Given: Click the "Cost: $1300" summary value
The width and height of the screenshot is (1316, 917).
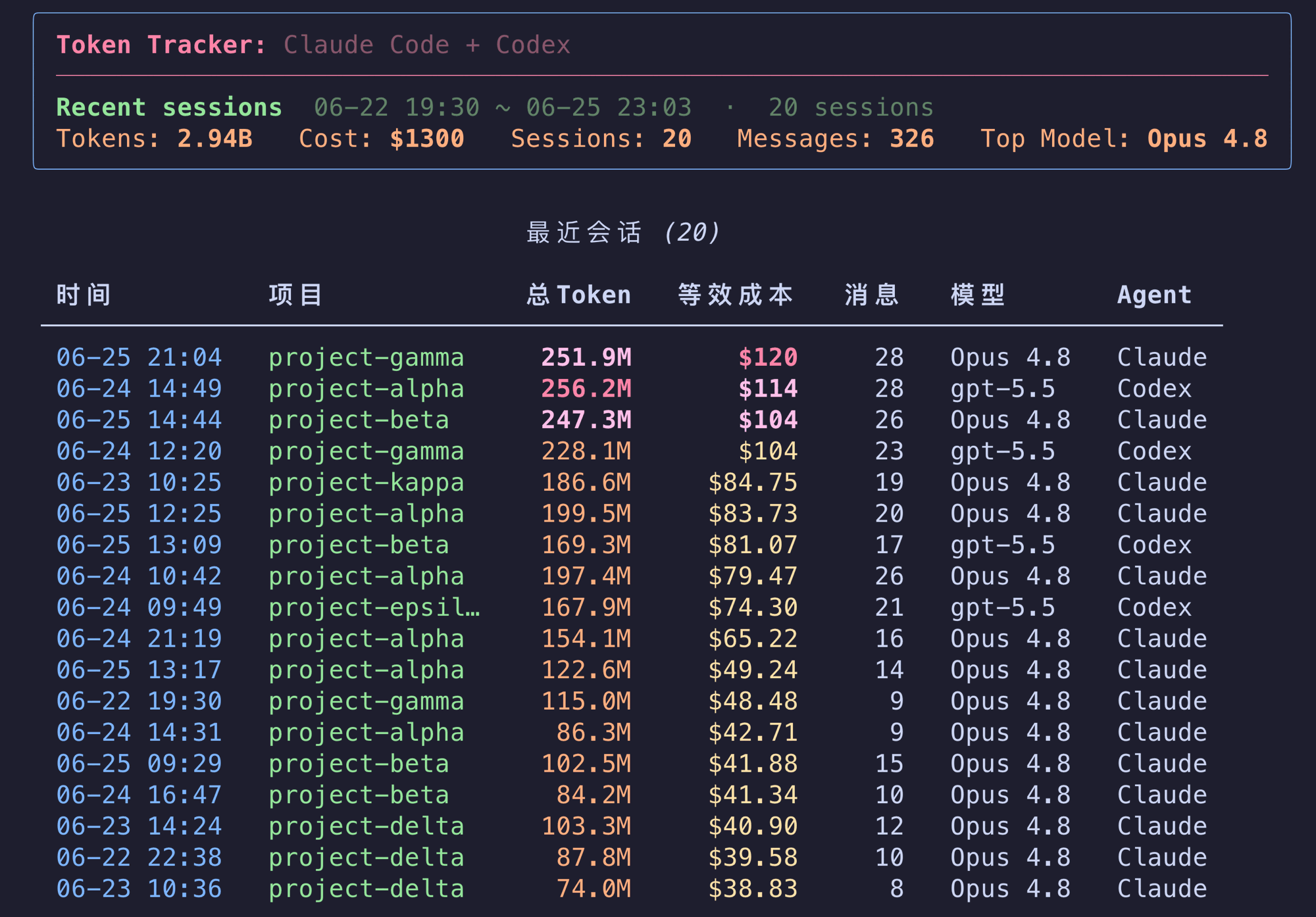Looking at the screenshot, I should pos(382,139).
